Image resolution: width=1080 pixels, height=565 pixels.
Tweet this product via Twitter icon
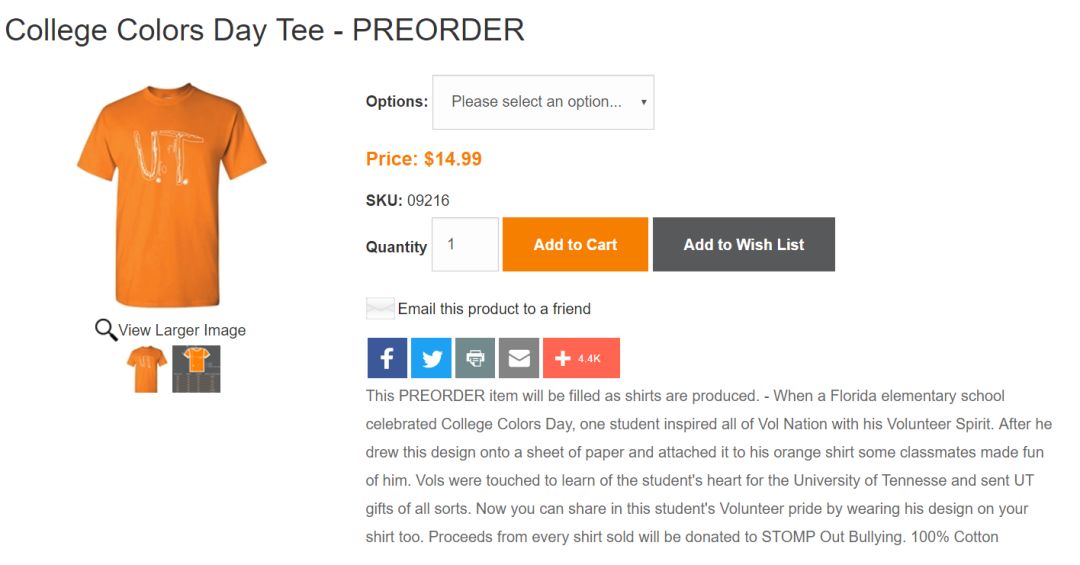click(x=431, y=358)
